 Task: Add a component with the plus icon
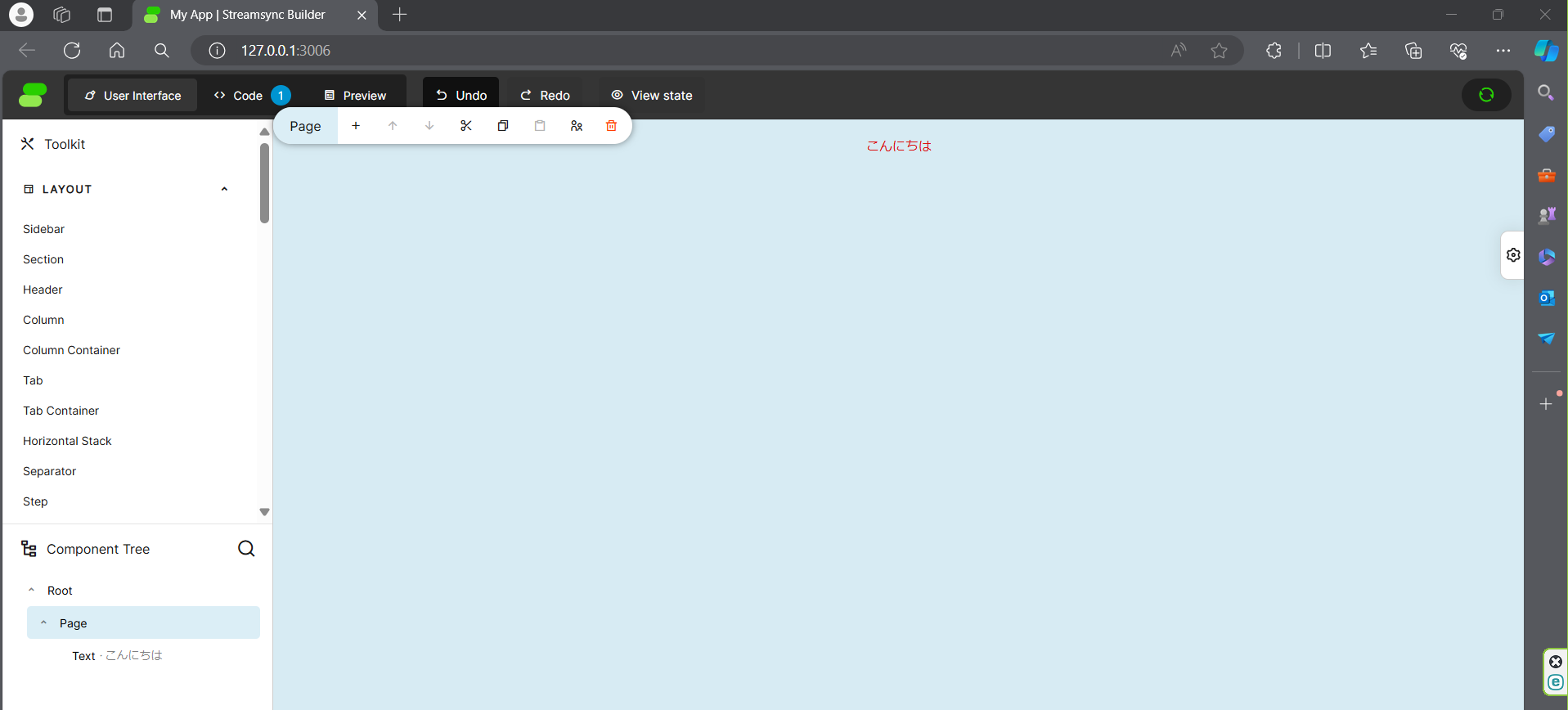pos(356,126)
